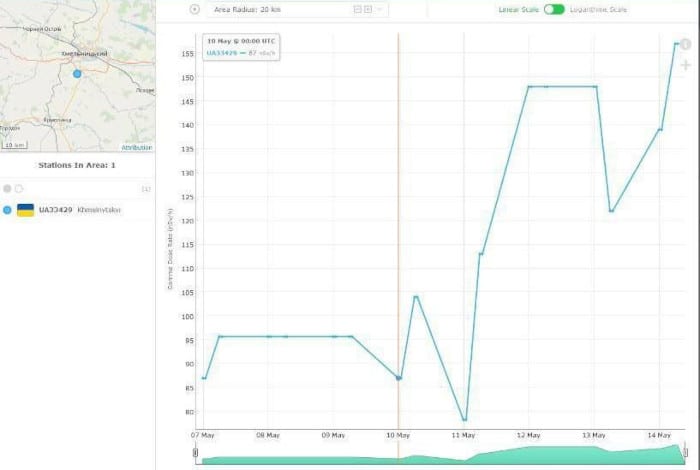The image size is (700, 470).
Task: Click the Ukraine flag icon for station UA33420
Action: pyautogui.click(x=26, y=211)
